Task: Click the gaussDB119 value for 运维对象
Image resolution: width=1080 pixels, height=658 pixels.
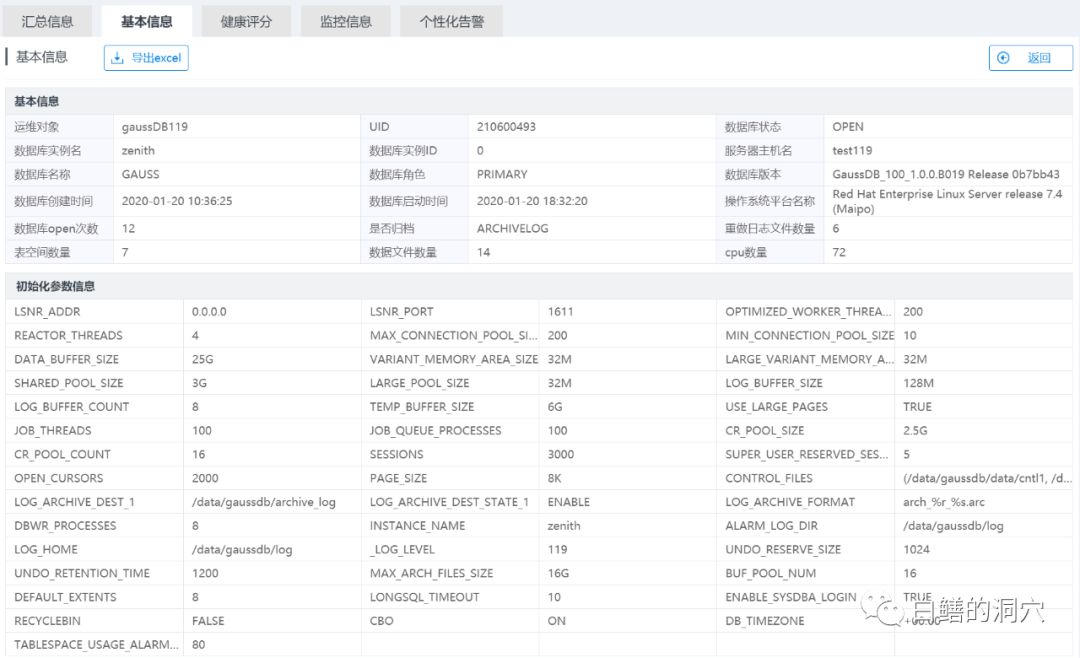Action: tap(154, 127)
